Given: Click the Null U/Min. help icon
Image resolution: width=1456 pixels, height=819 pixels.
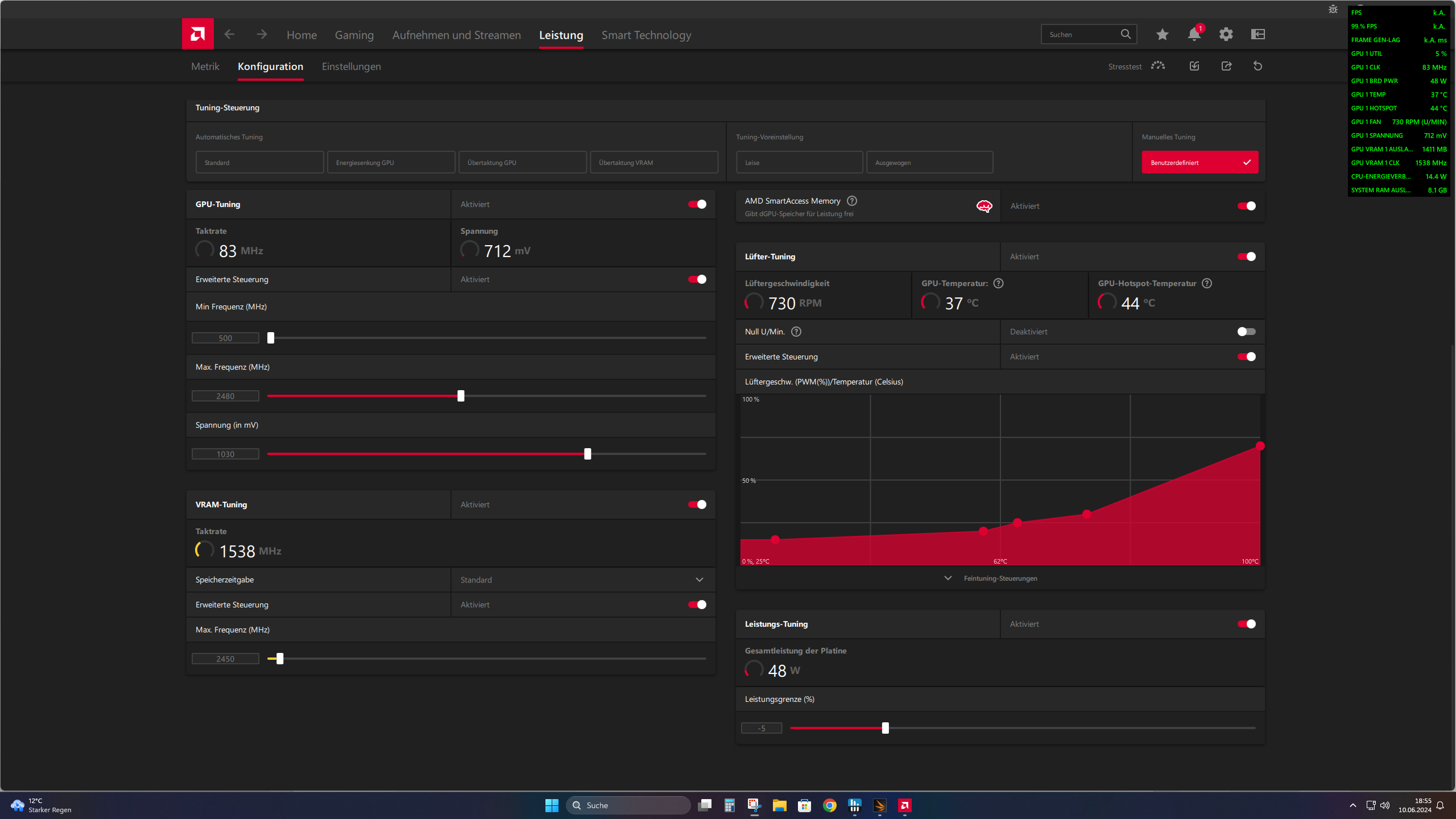Looking at the screenshot, I should [796, 332].
